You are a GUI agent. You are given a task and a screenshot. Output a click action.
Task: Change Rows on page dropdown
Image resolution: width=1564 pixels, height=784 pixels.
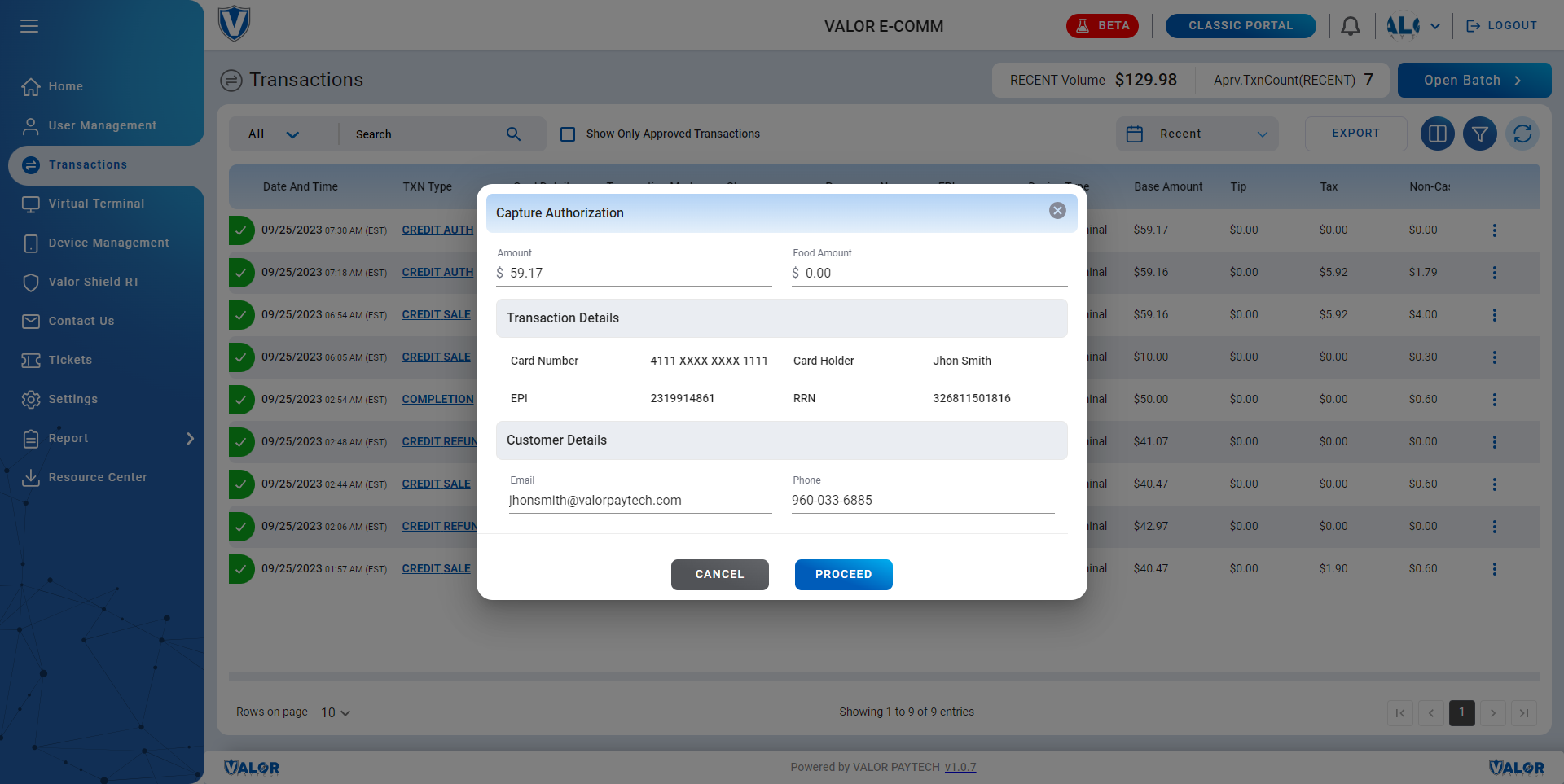(335, 713)
